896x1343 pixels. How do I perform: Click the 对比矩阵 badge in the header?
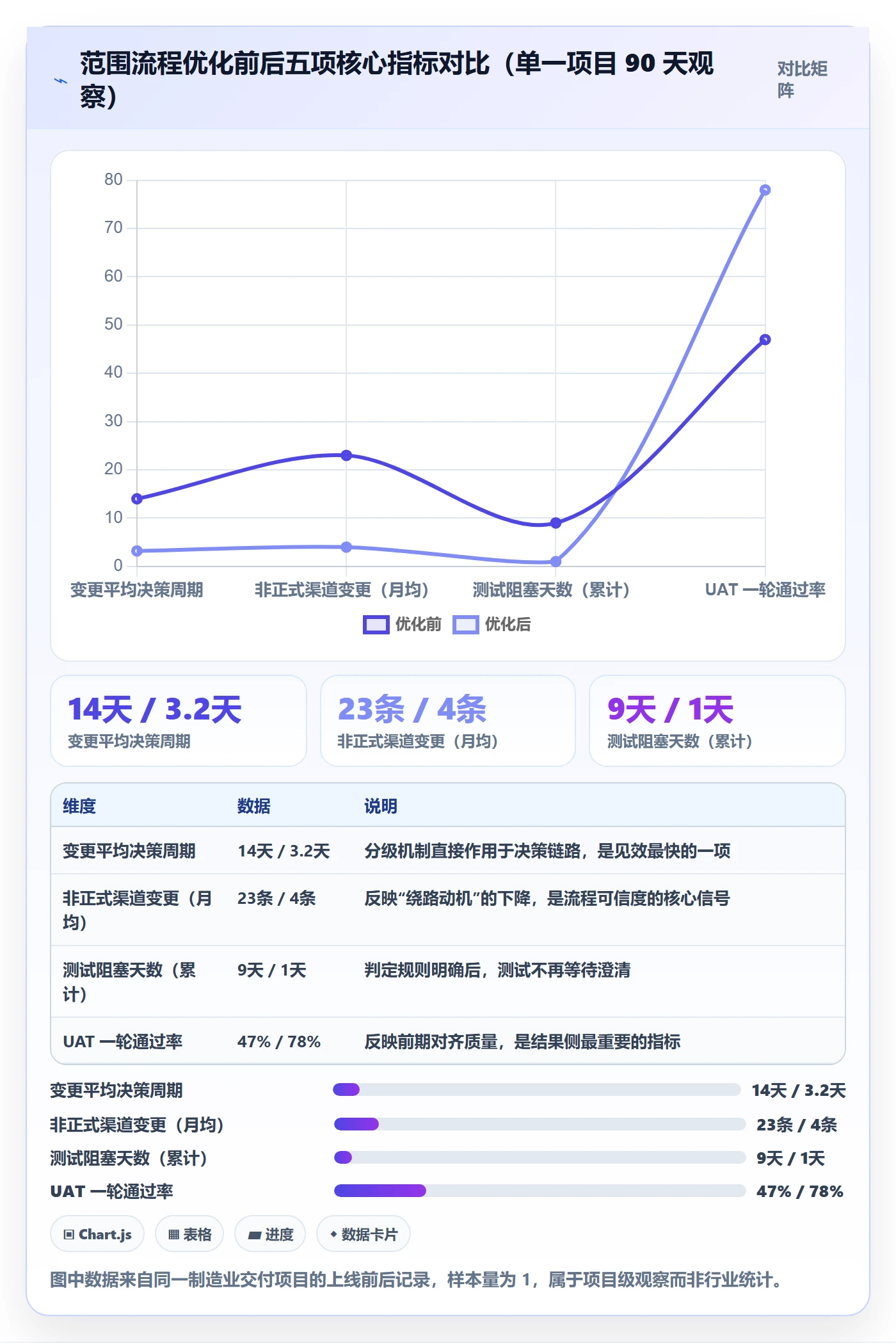[803, 79]
